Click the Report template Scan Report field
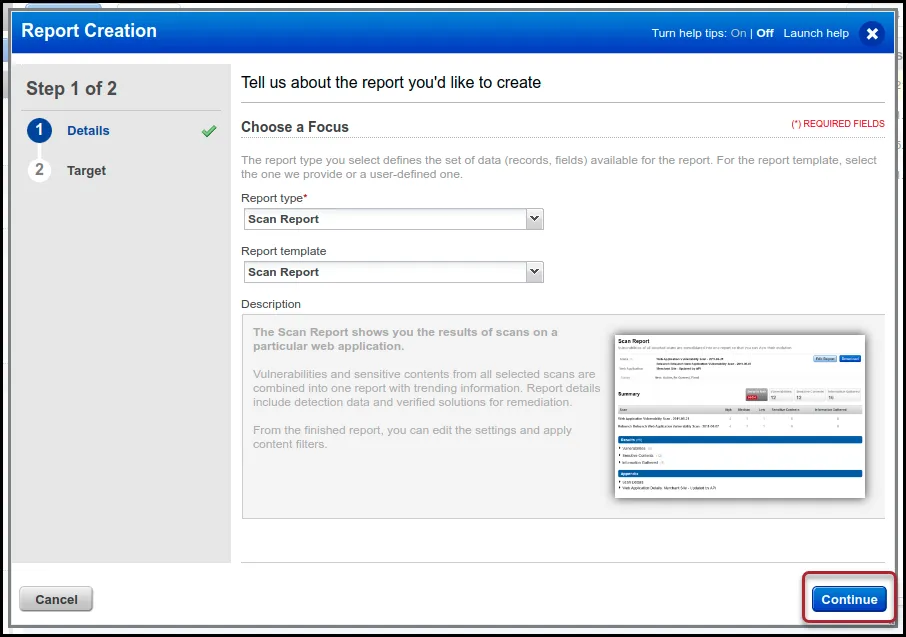 click(393, 272)
